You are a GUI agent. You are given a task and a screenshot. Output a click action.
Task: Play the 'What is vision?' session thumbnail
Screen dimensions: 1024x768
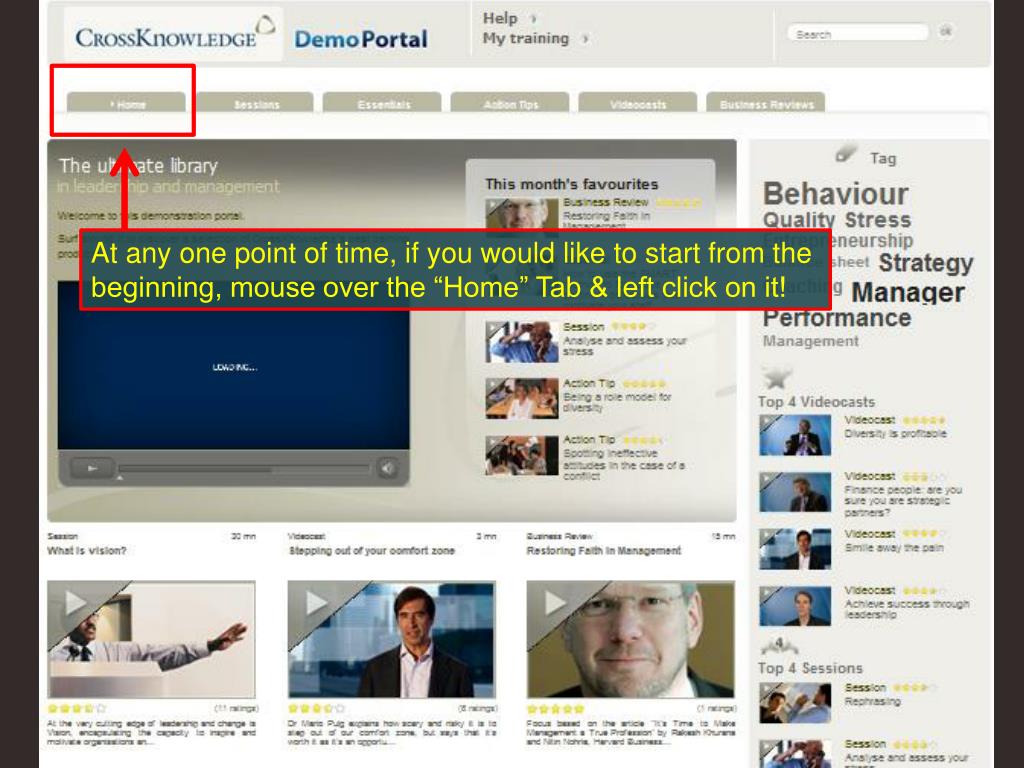coord(151,639)
